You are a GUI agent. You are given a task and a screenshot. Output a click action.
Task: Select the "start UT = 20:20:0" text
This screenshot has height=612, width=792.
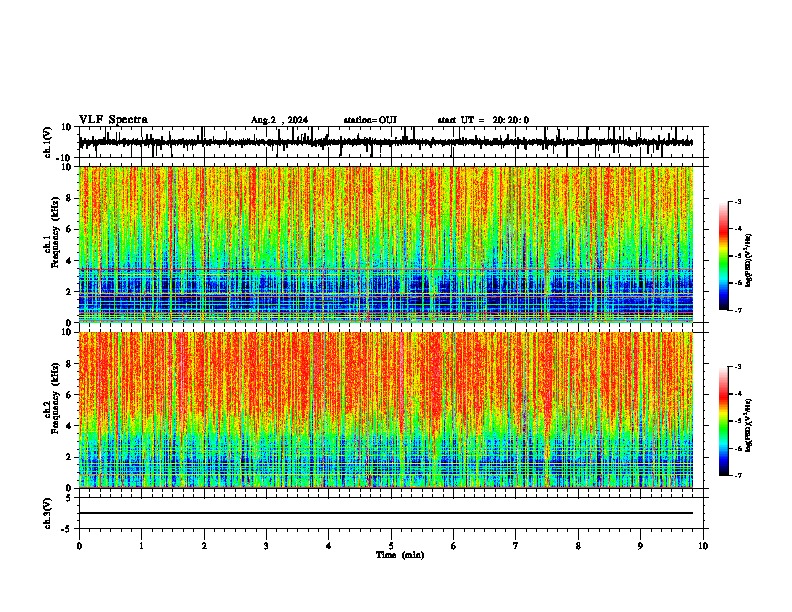click(x=483, y=120)
